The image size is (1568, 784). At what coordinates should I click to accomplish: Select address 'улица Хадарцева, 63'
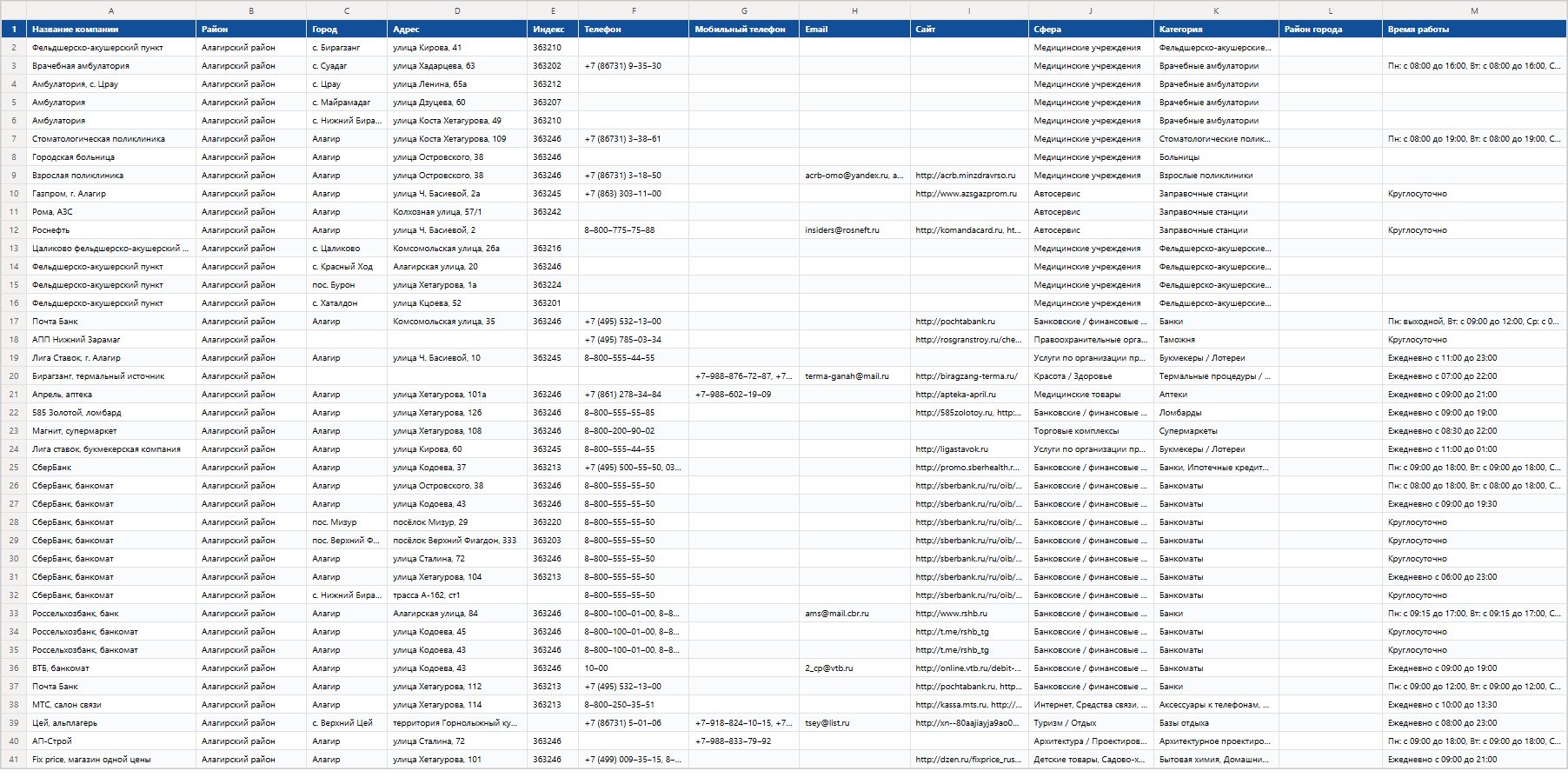coord(457,66)
